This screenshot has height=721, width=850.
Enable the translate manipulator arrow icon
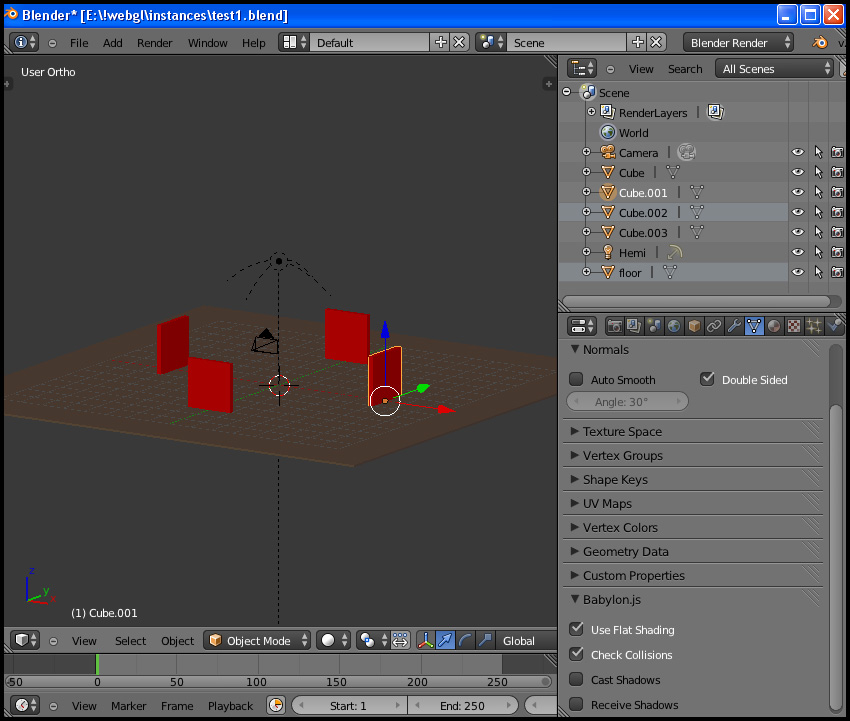(445, 641)
